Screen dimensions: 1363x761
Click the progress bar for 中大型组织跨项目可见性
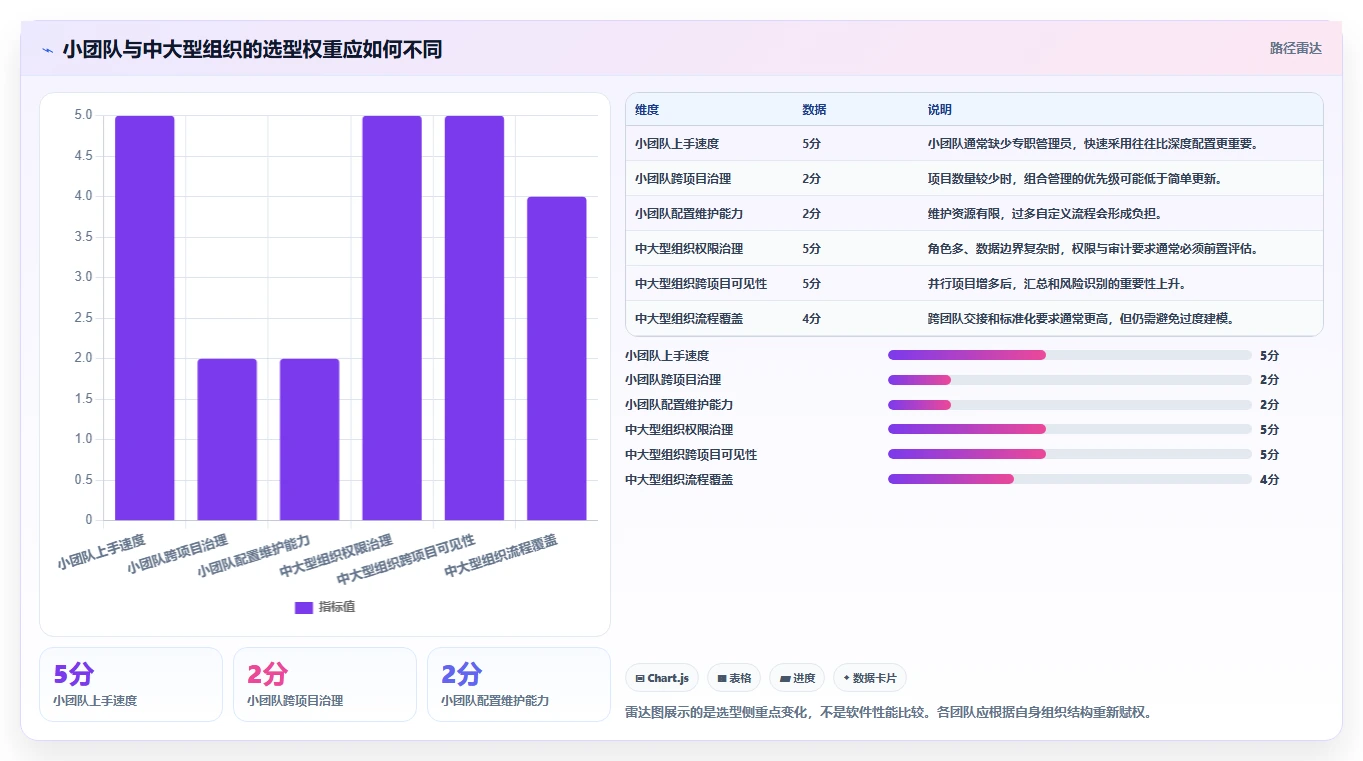(x=1070, y=454)
